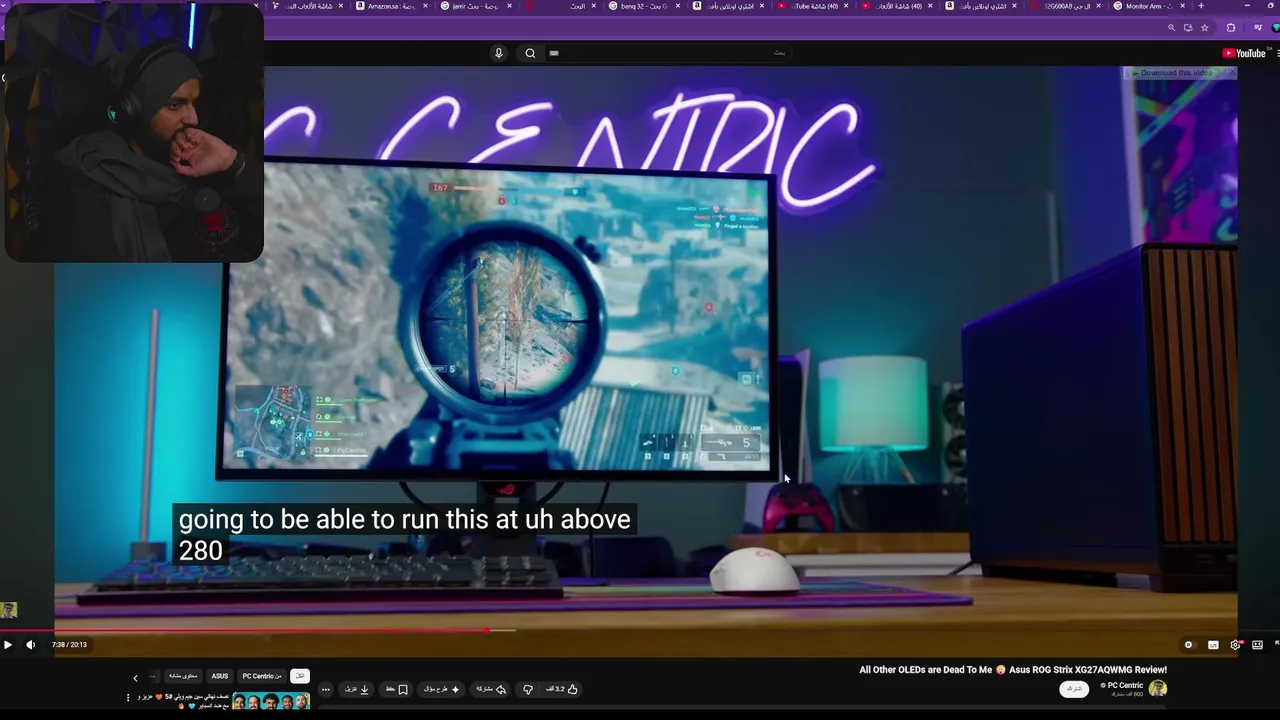Click the 7:38 / 20:13 time display

[x=70, y=645]
